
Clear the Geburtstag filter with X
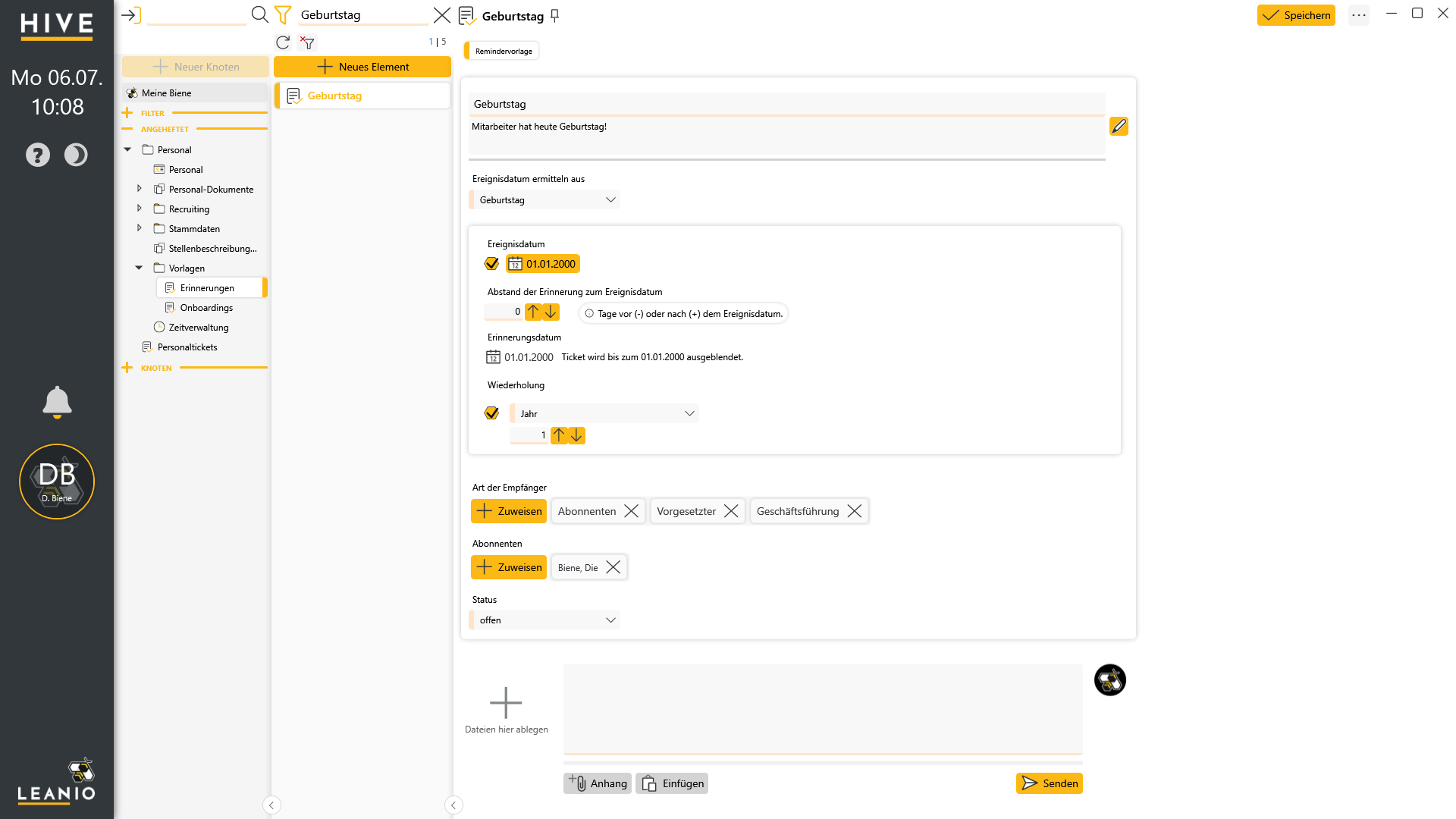point(442,14)
